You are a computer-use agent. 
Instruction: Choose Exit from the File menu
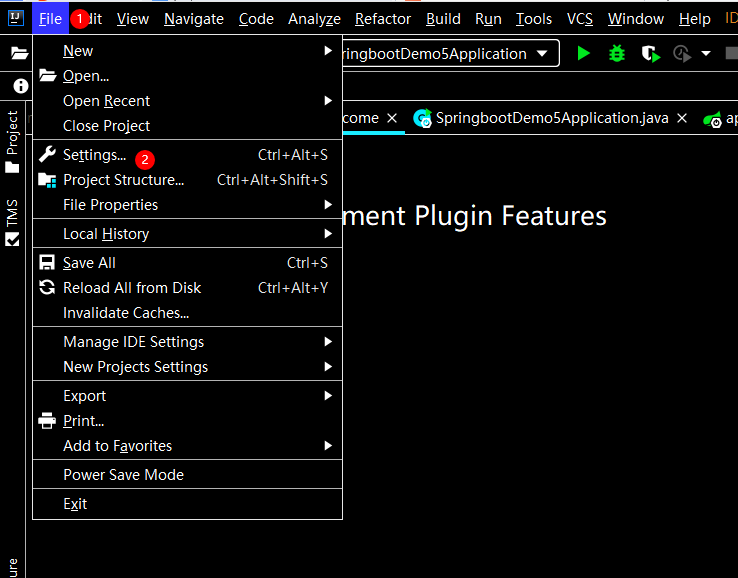coord(187,504)
